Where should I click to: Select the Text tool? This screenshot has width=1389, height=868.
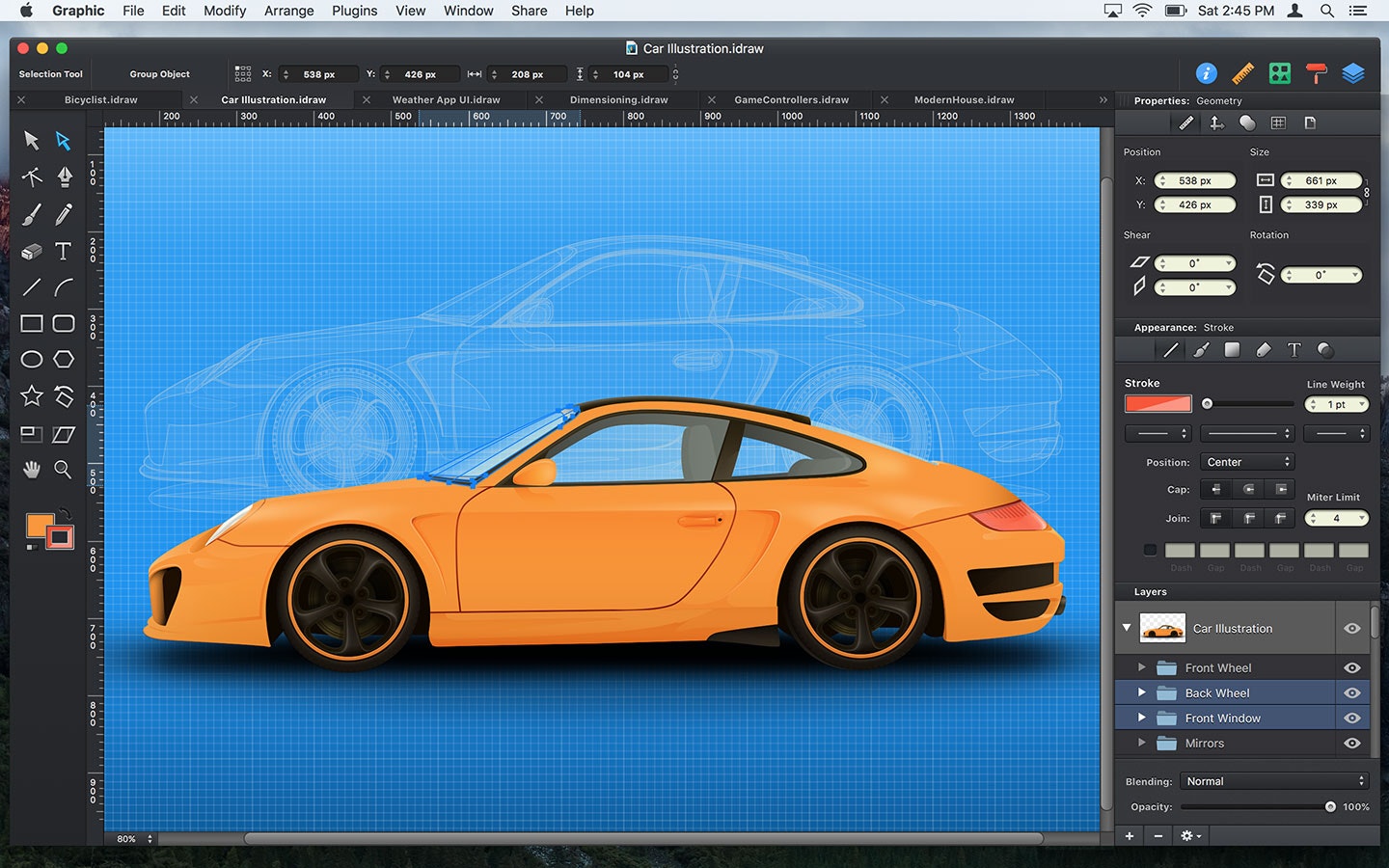(x=64, y=251)
